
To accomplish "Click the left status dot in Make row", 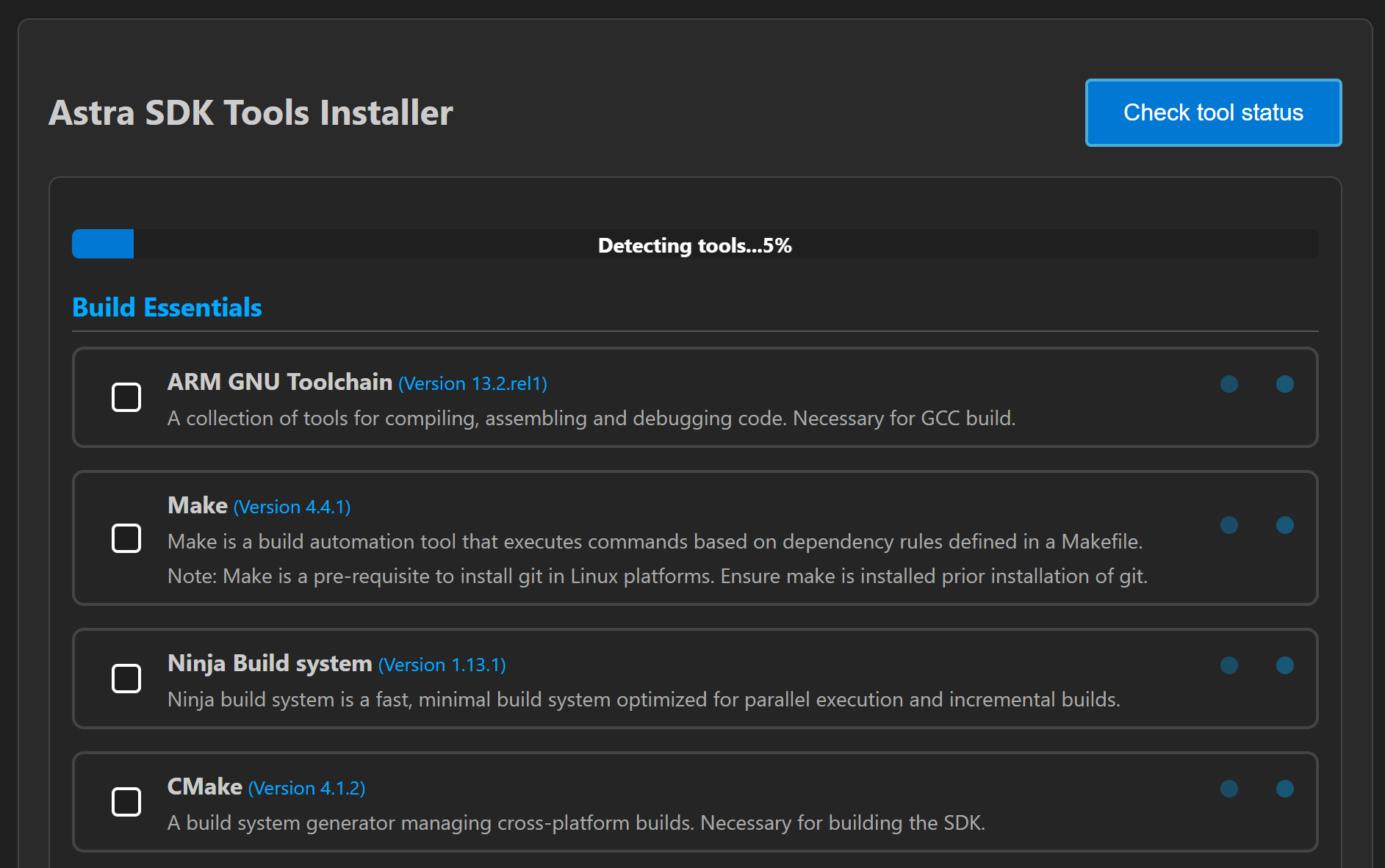I will click(1228, 525).
